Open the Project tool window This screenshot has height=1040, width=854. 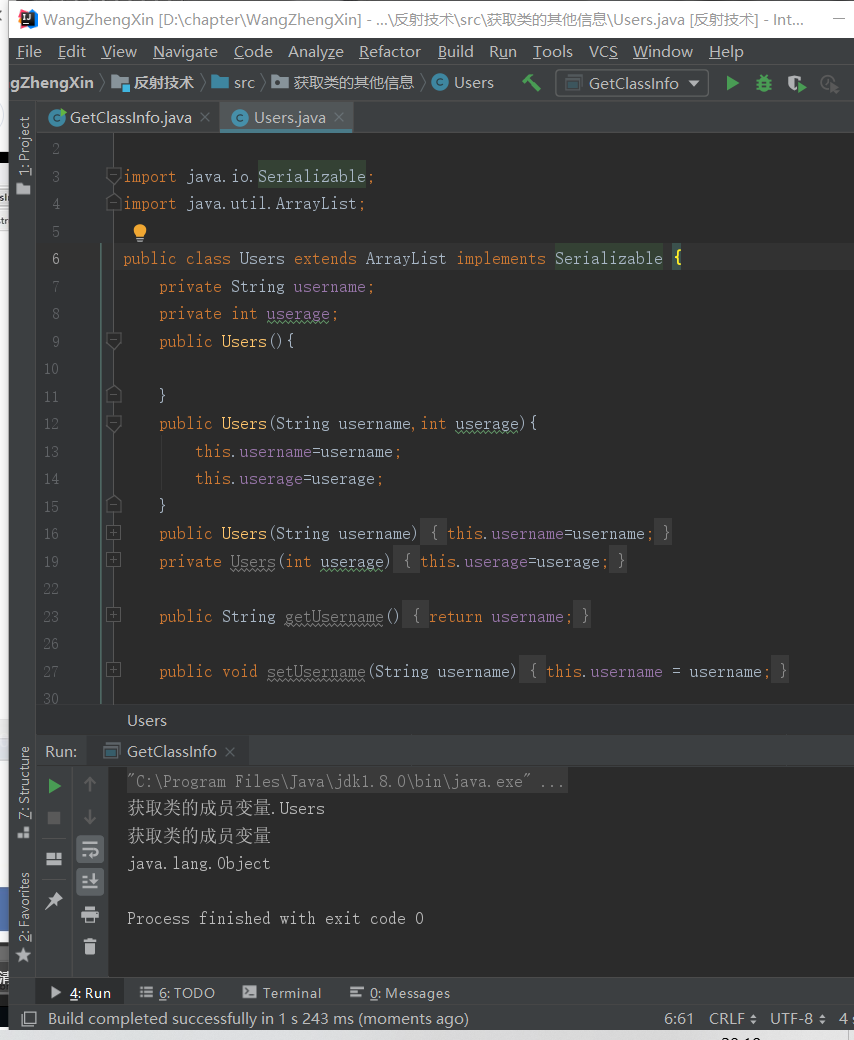pos(24,156)
